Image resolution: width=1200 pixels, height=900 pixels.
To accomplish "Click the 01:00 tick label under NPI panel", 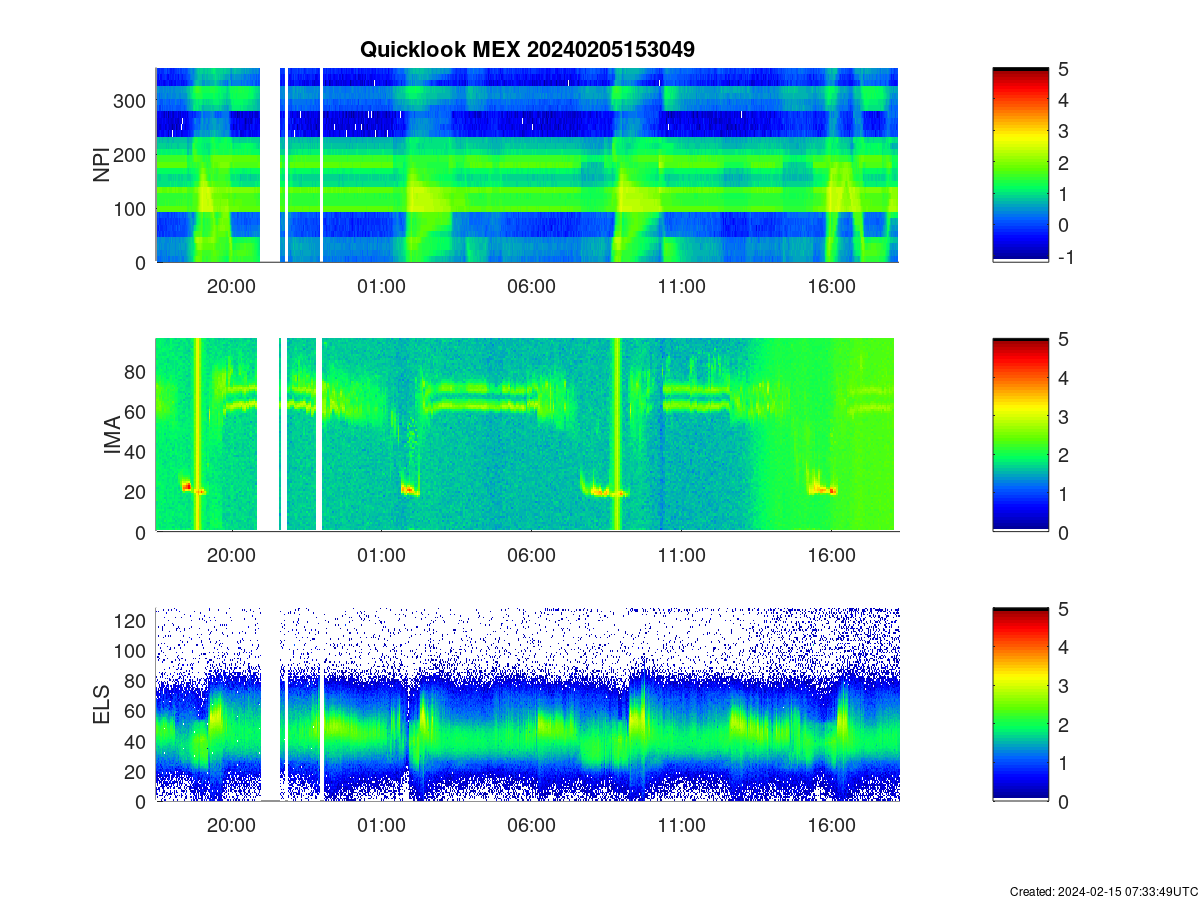I will (x=381, y=286).
